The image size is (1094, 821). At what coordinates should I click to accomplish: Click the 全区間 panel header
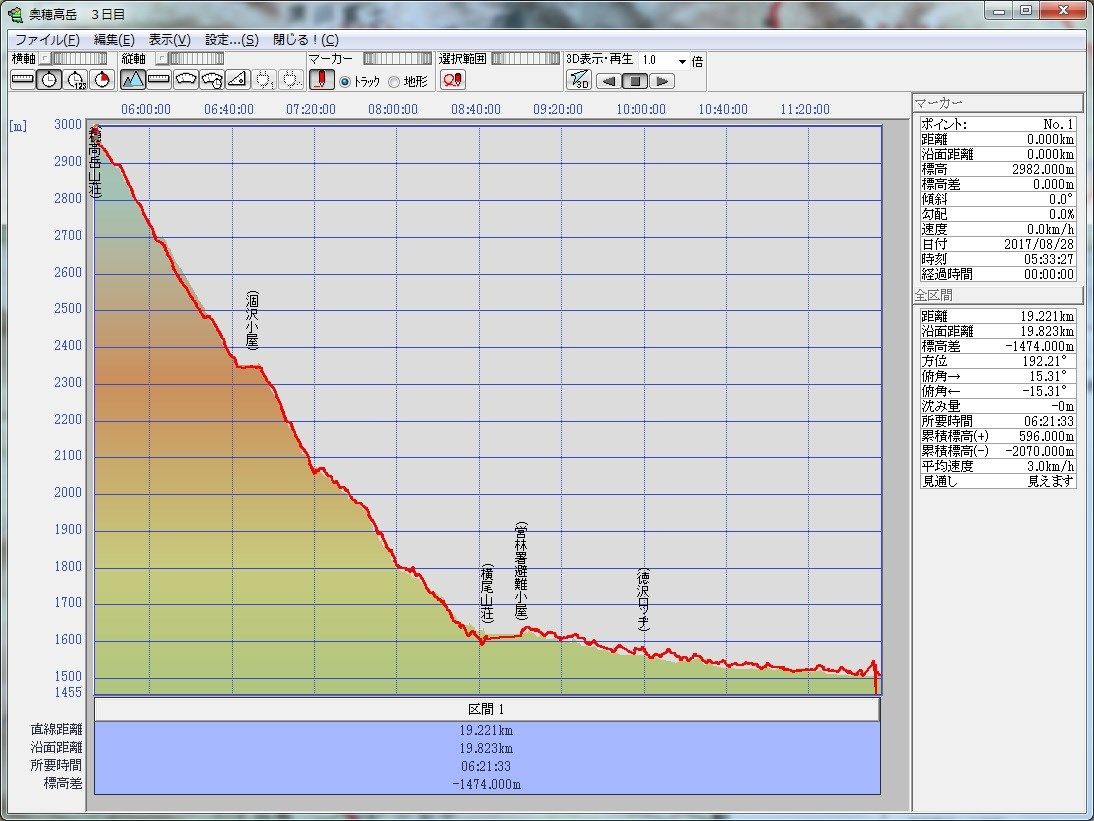click(998, 295)
